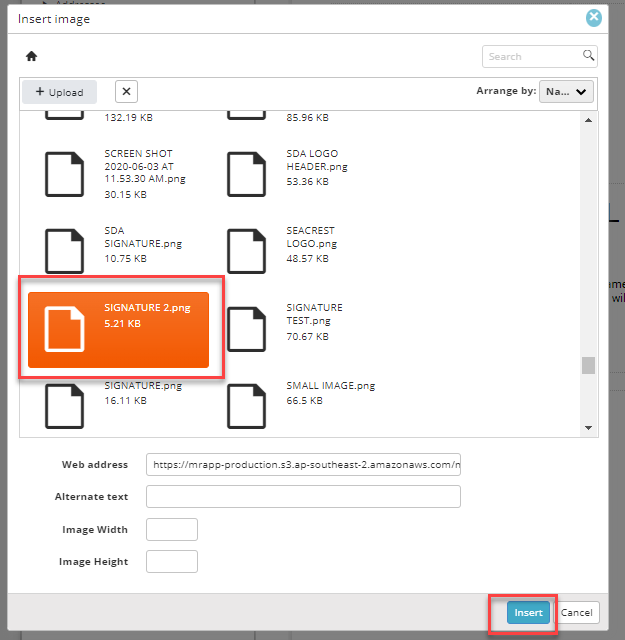Close the Insert image dialog
The image size is (625, 640).
coord(594,18)
